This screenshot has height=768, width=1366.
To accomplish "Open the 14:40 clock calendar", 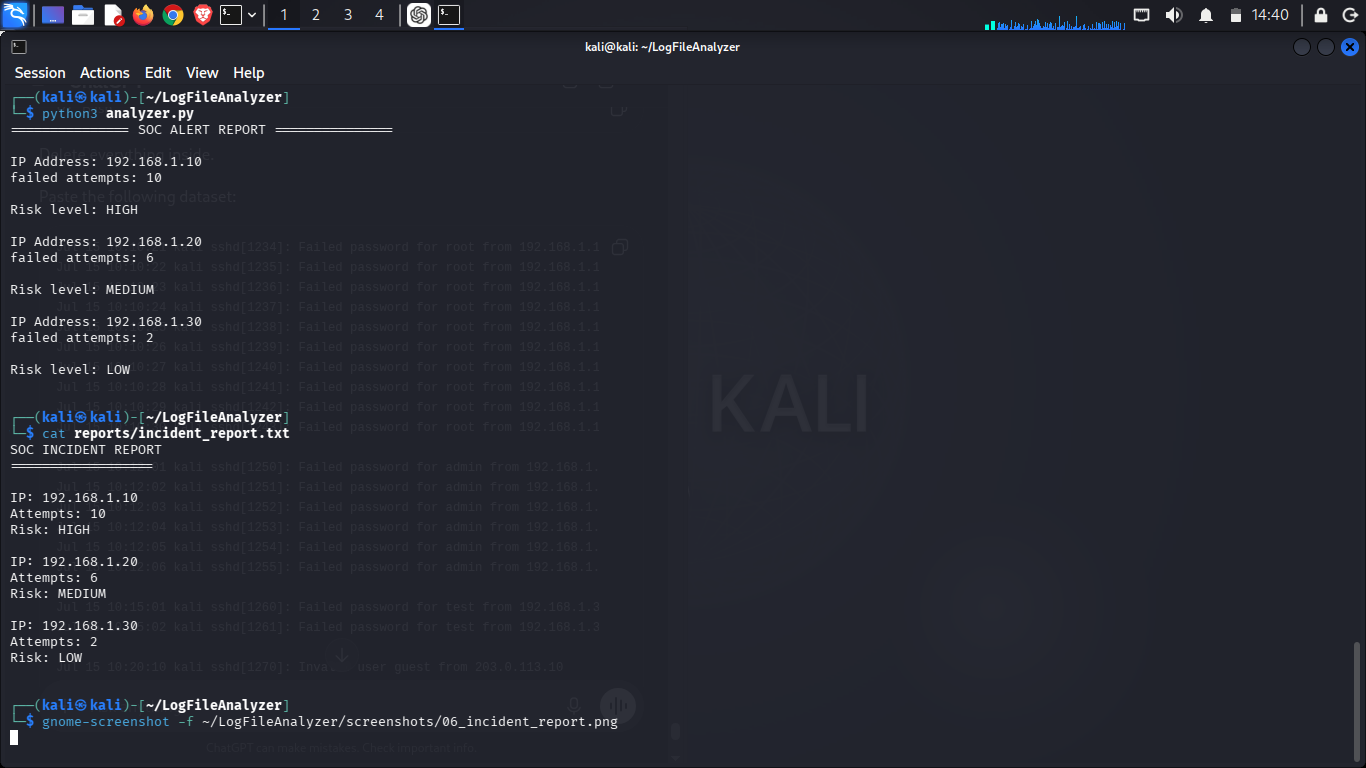I will pos(1270,15).
